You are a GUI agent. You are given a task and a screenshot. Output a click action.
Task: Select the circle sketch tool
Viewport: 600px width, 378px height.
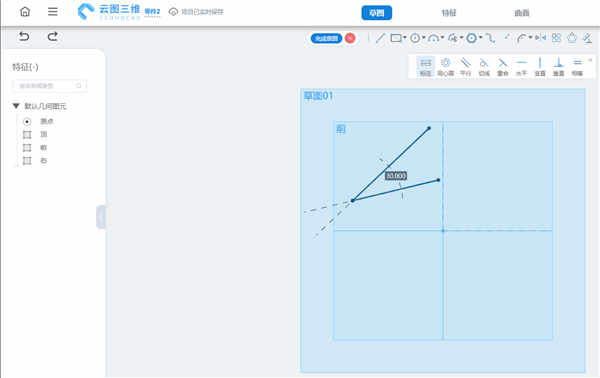415,38
